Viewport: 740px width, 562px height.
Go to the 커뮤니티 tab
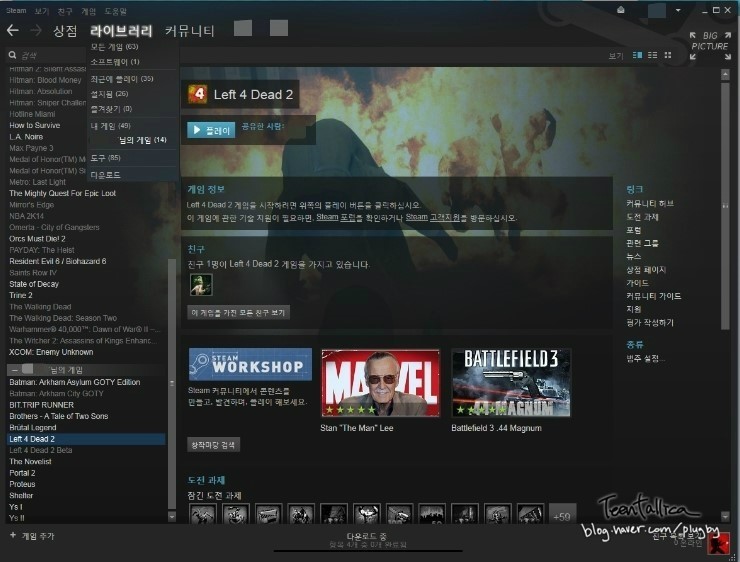click(x=190, y=31)
